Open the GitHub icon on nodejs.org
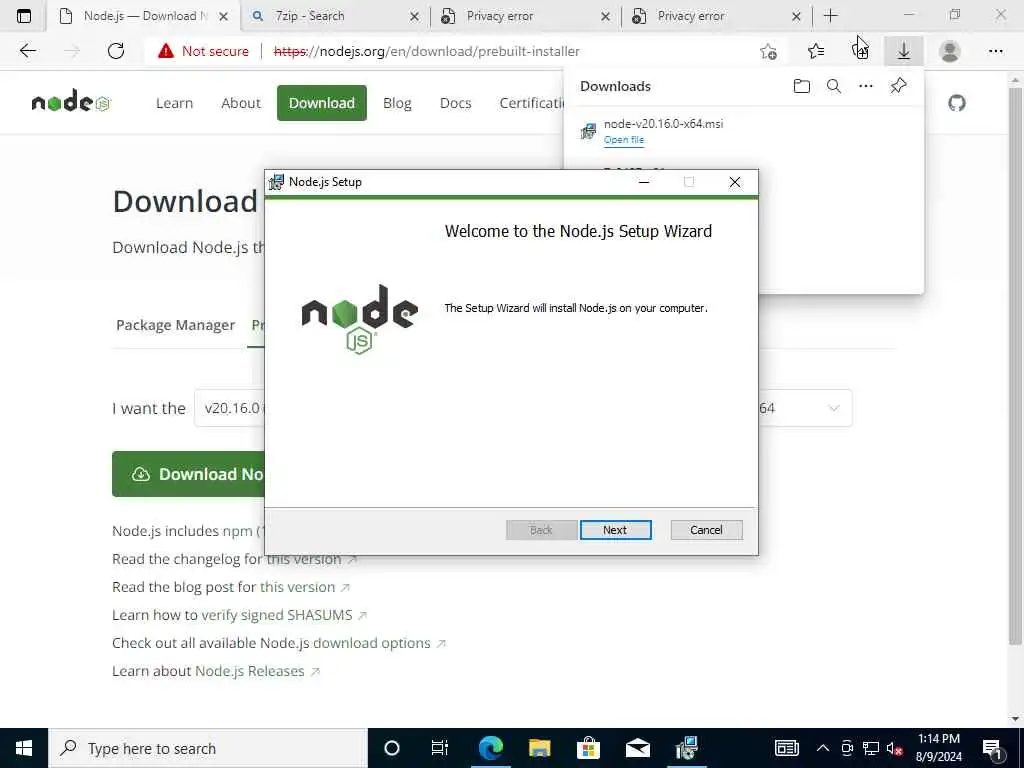The image size is (1024, 768). (x=957, y=103)
